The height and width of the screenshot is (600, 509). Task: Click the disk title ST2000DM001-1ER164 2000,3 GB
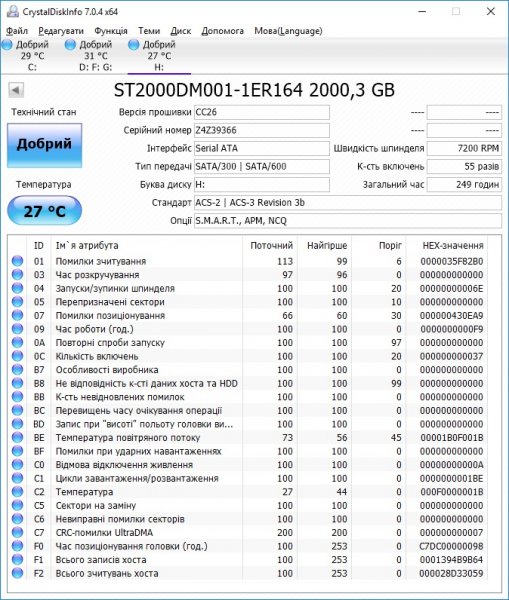254,90
